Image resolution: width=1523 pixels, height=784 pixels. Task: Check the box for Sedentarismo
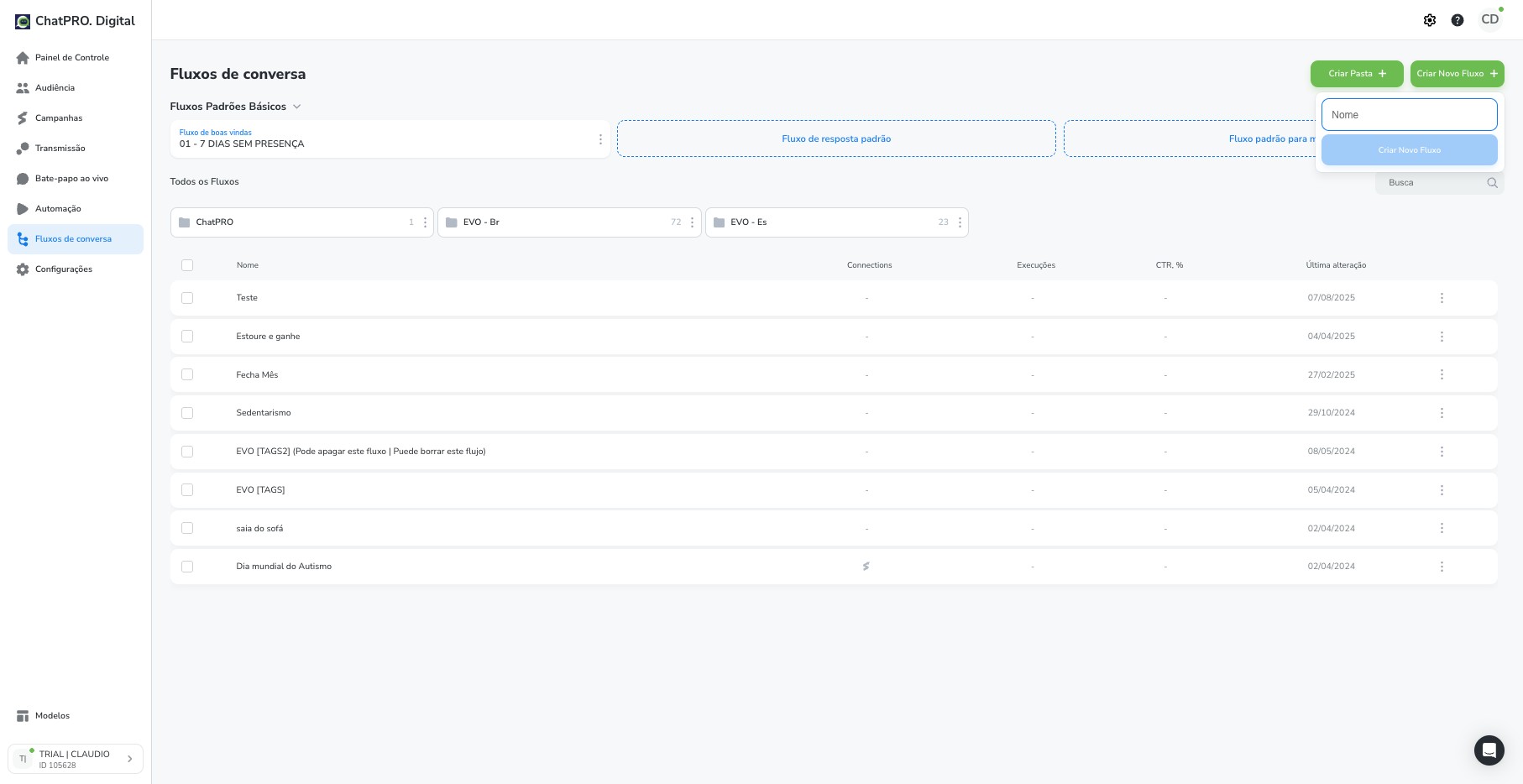[x=187, y=413]
